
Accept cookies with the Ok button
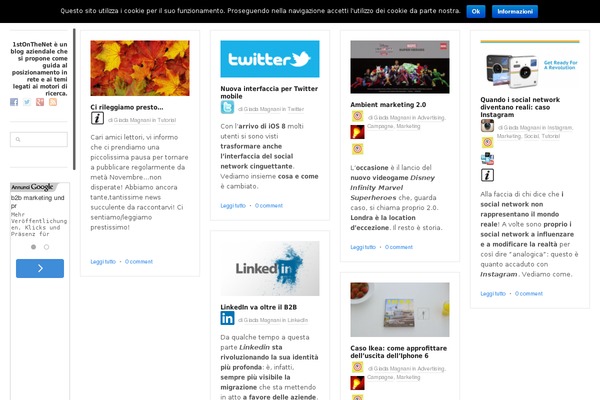click(476, 11)
